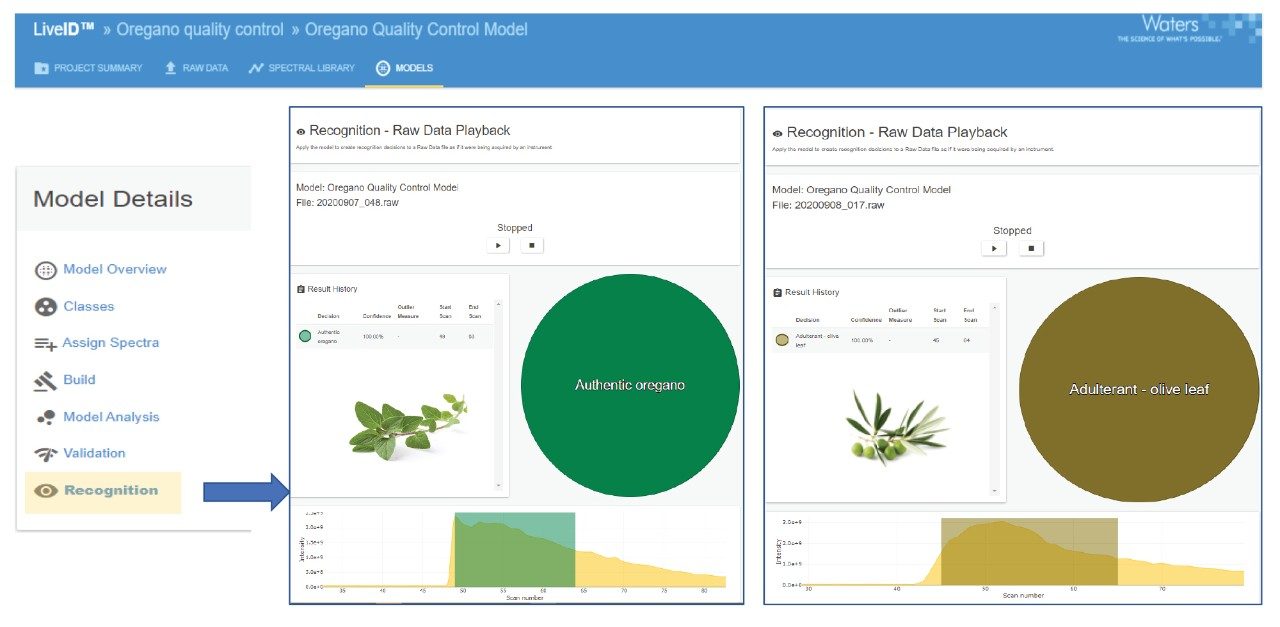1280x627 pixels.
Task: Click the Recognition eye icon in sidebar
Action: click(46, 491)
